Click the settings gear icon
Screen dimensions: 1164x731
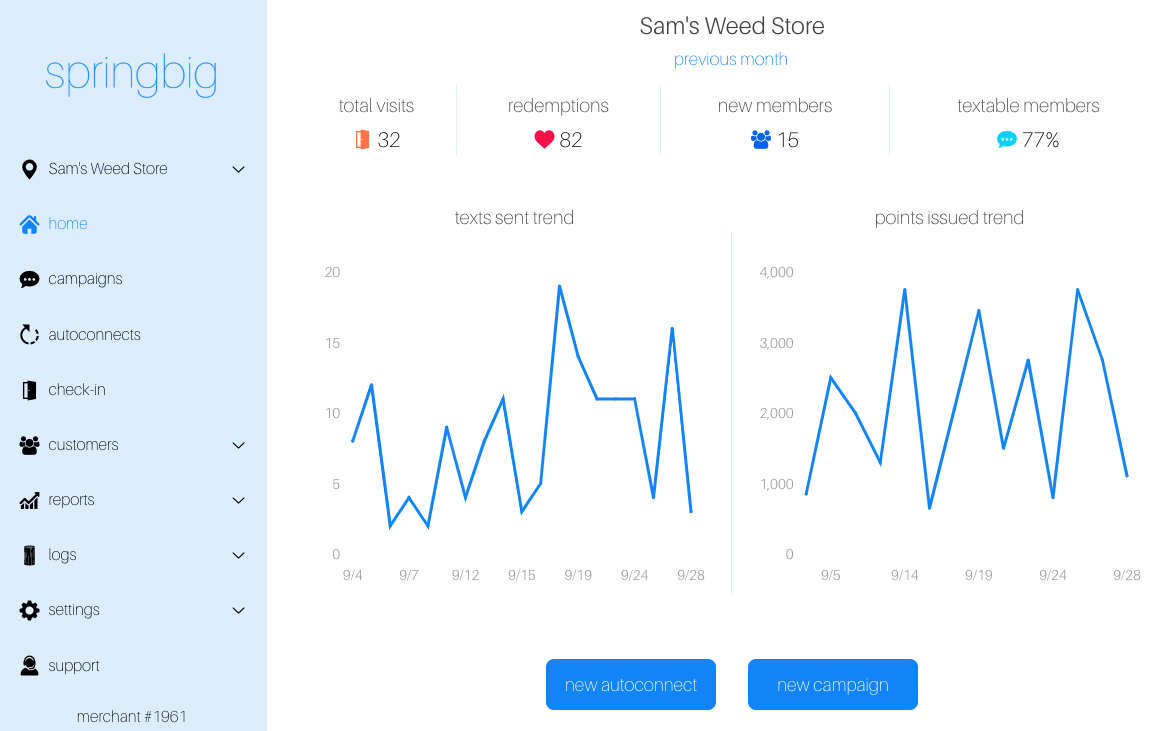click(29, 610)
